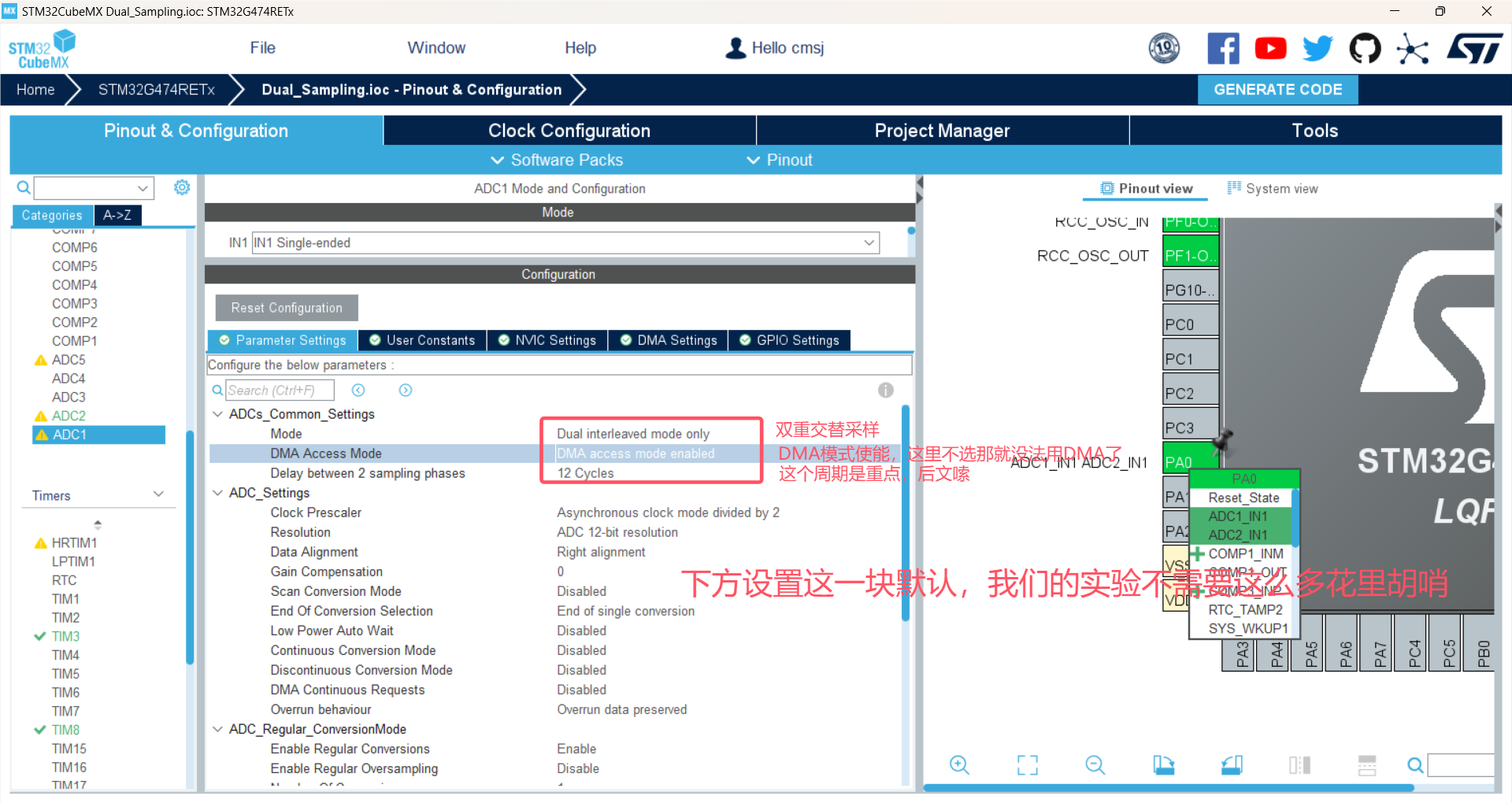The height and width of the screenshot is (803, 1512).
Task: Toggle the horizontal split view icon
Action: [1367, 765]
